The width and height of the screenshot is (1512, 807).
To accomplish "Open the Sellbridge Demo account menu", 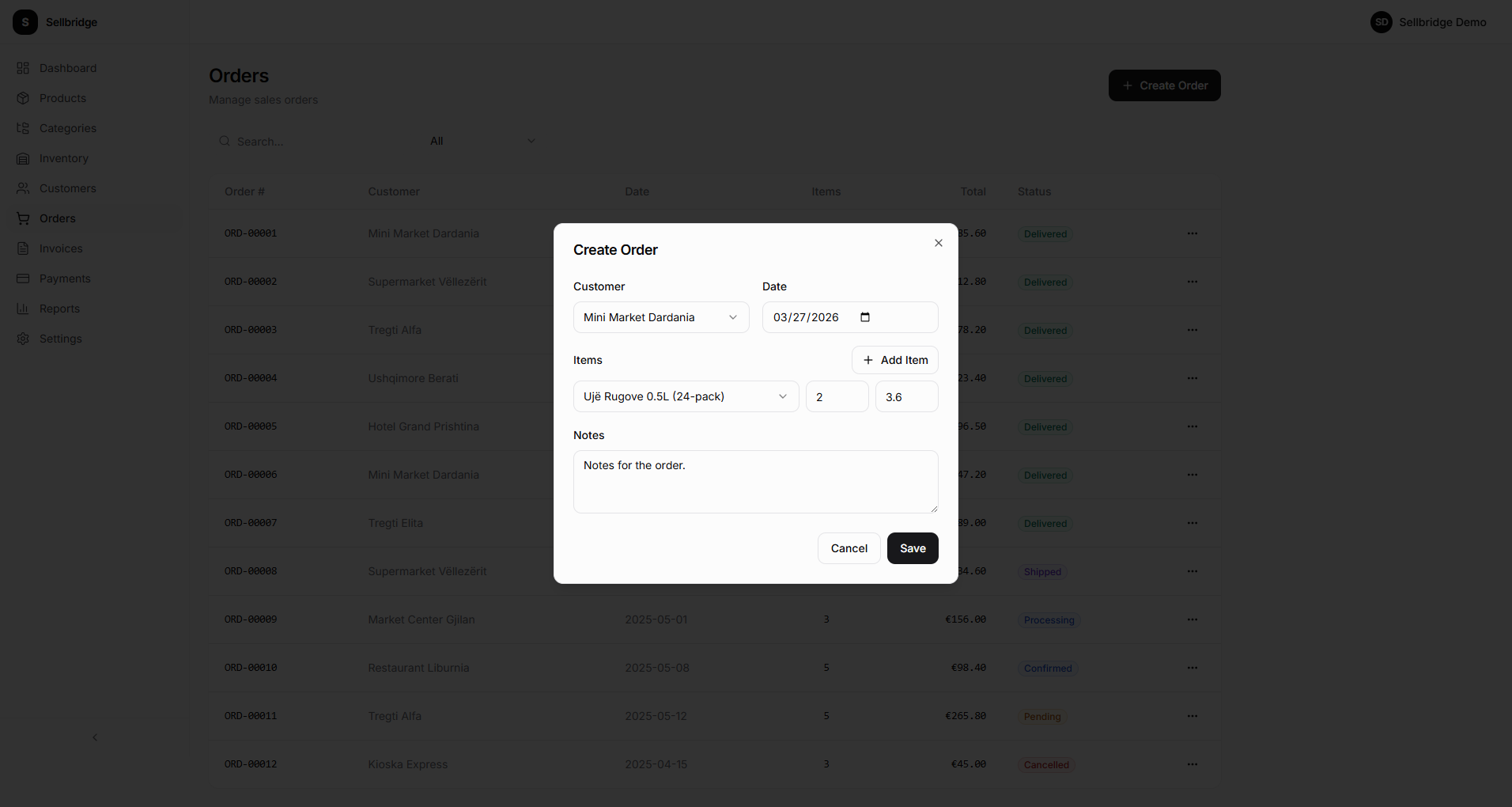I will (x=1429, y=22).
